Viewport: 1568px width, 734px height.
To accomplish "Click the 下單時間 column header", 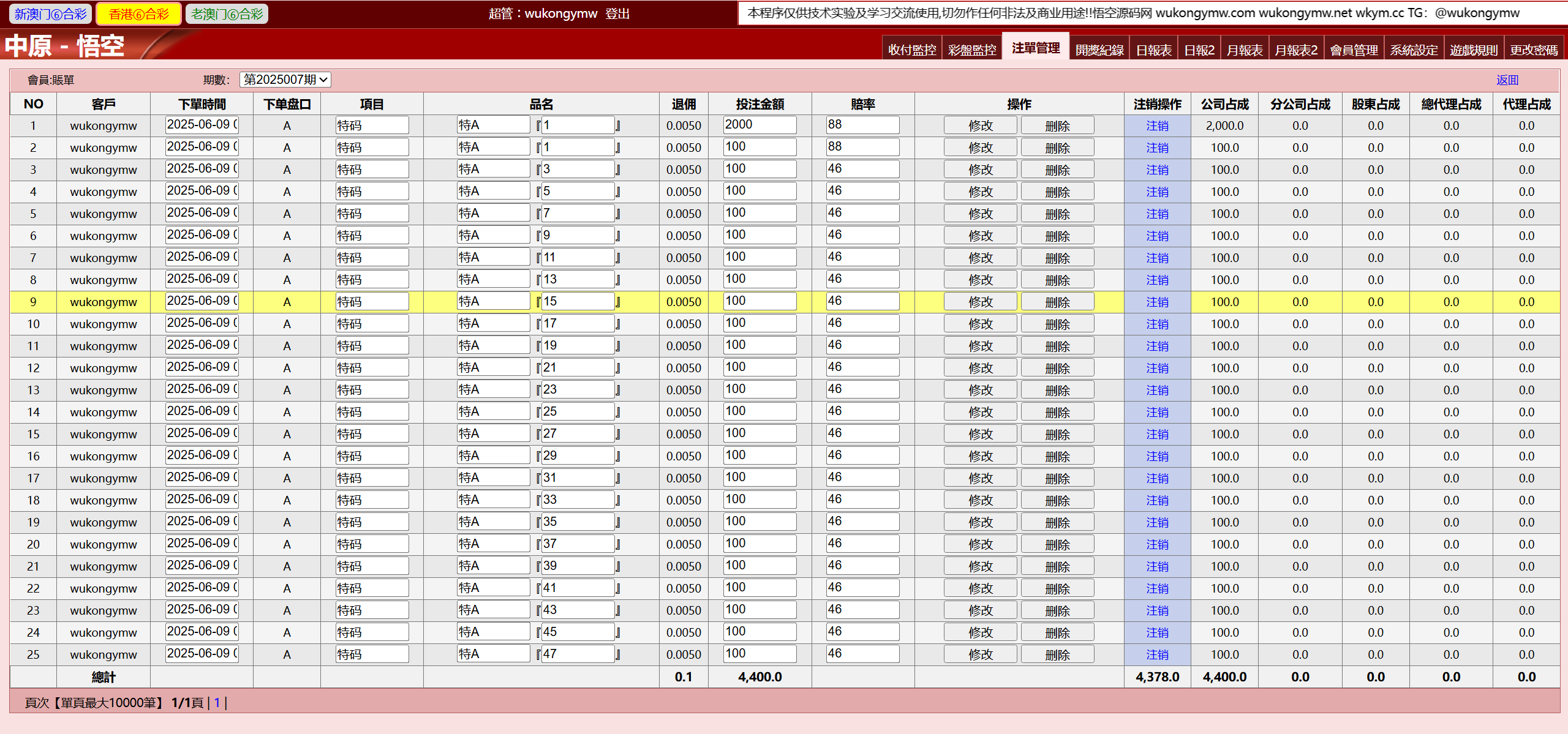I will pyautogui.click(x=202, y=104).
